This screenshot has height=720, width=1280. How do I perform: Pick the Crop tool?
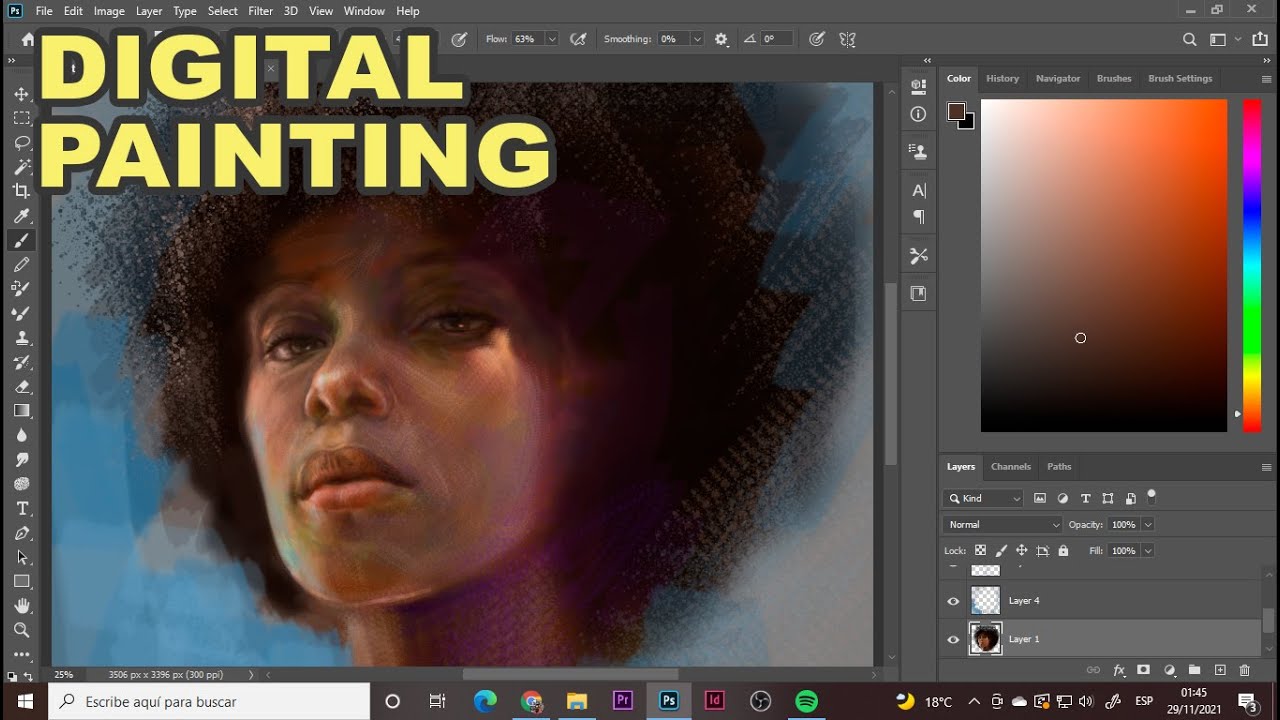tap(21, 191)
